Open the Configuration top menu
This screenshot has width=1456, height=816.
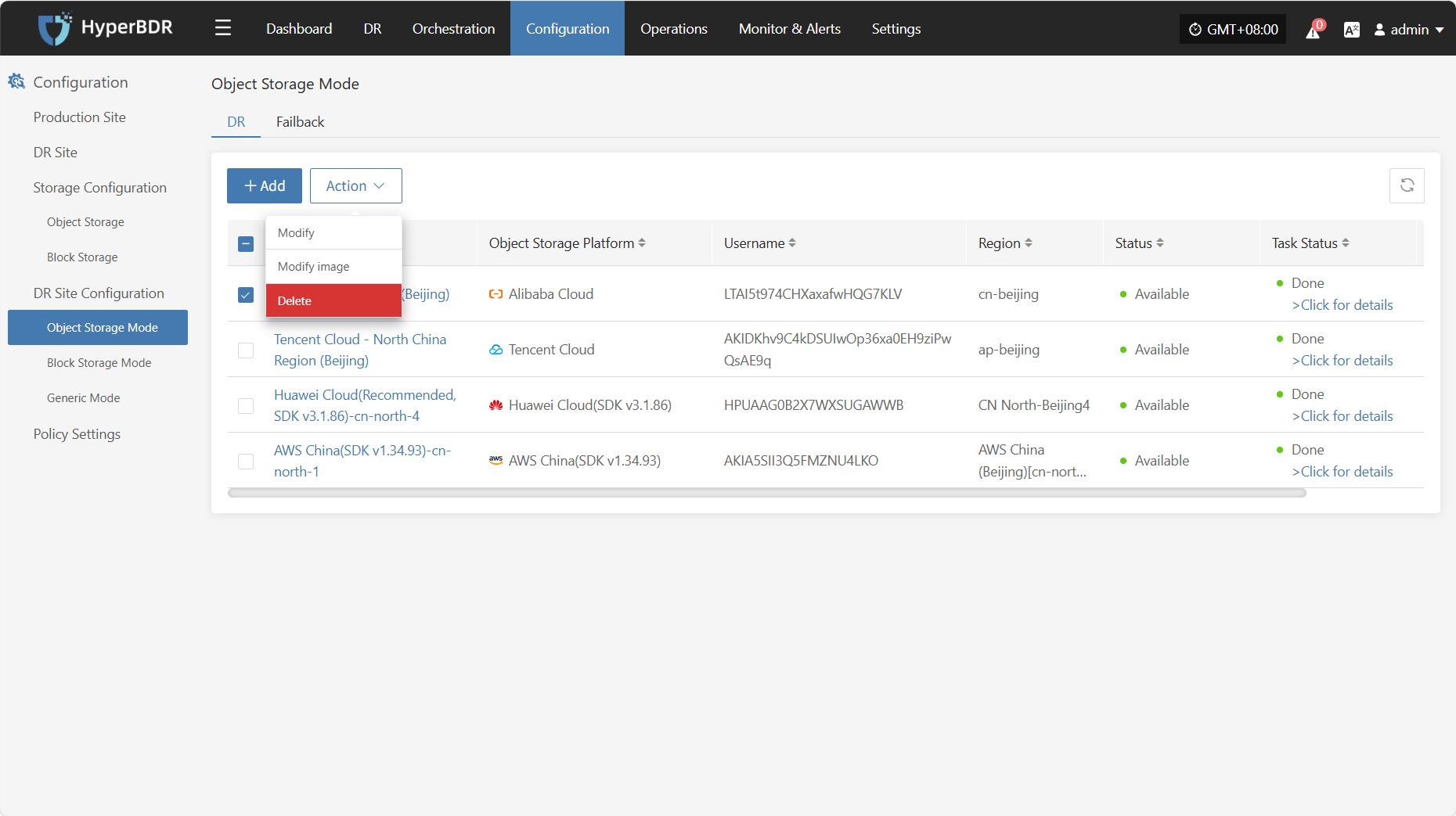(x=568, y=29)
